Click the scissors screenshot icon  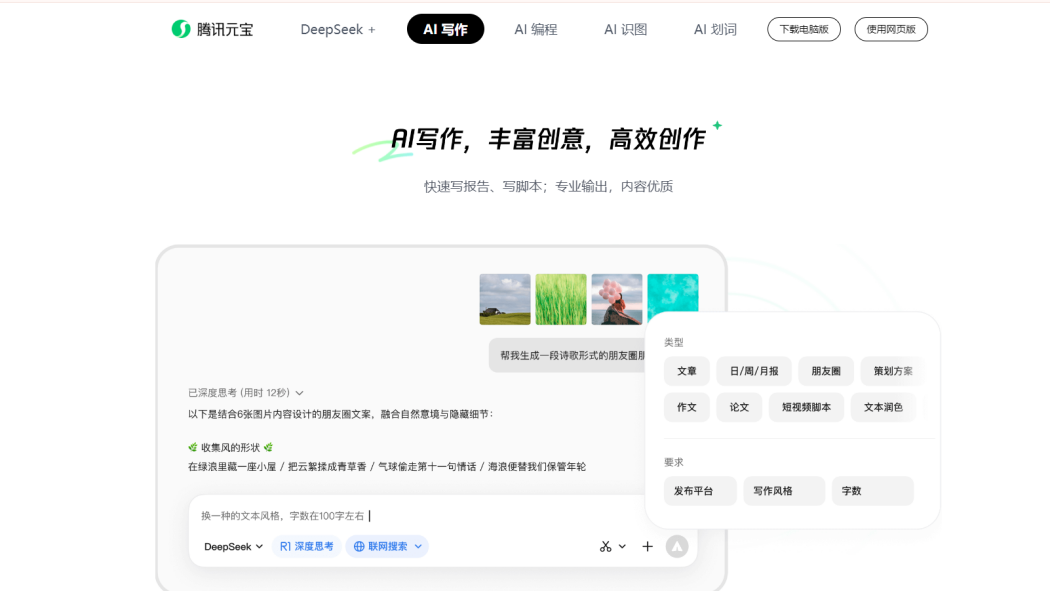point(605,546)
